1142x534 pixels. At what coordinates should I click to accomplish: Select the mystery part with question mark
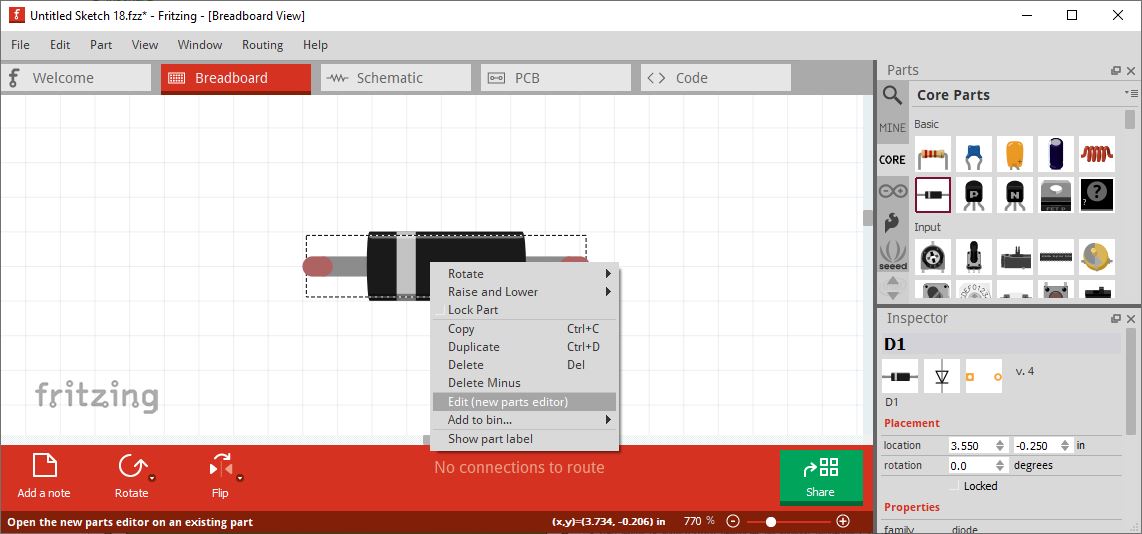[1097, 195]
